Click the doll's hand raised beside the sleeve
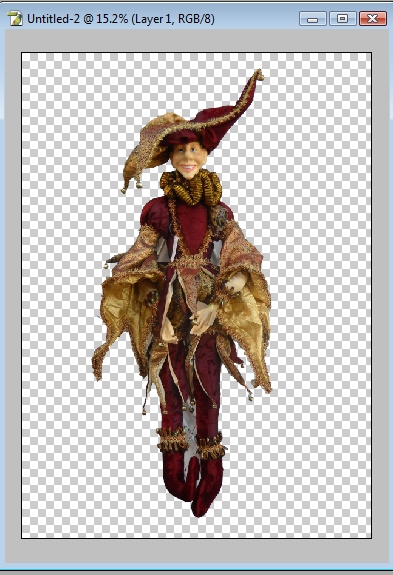The height and width of the screenshot is (575, 393). tap(236, 282)
